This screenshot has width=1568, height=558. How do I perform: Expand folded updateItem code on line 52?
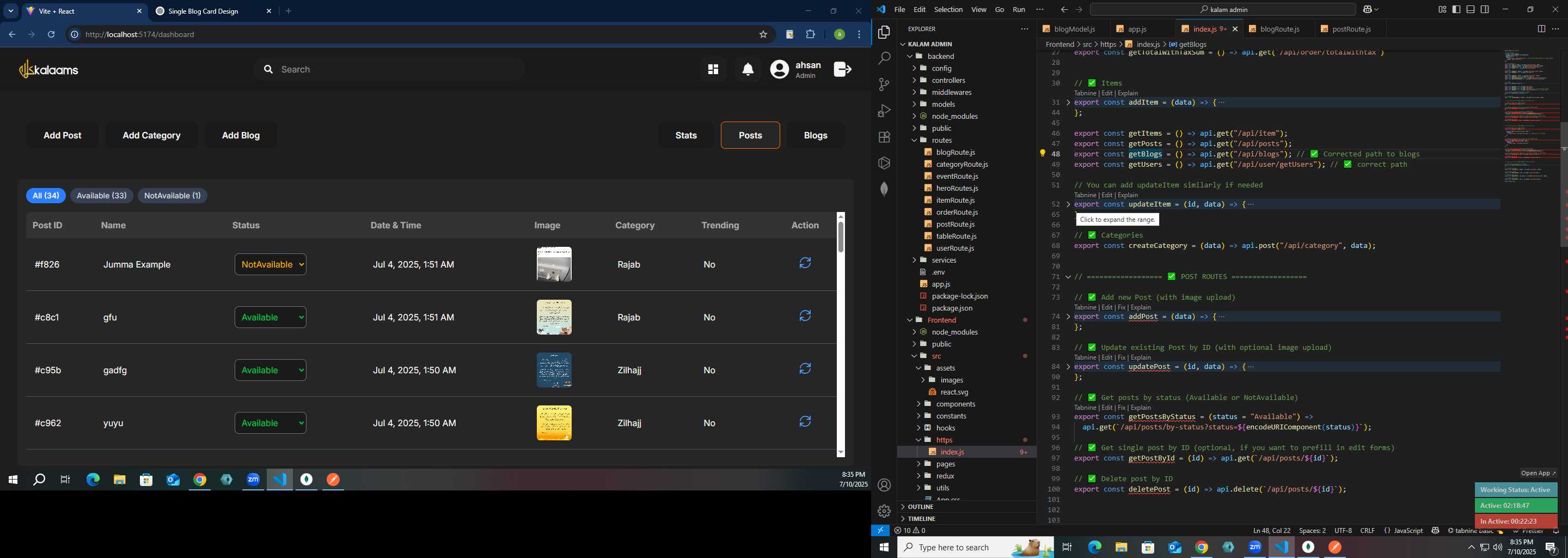pos(1068,204)
